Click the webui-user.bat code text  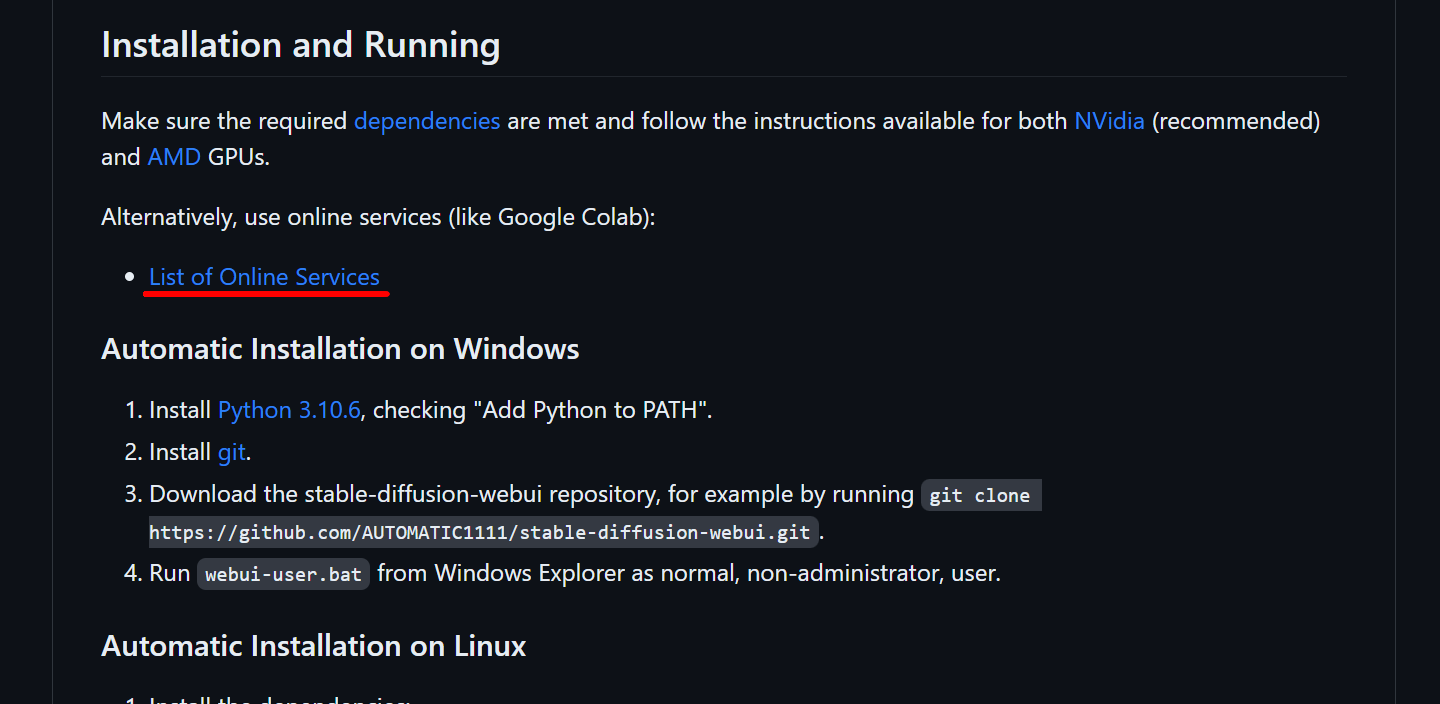283,574
